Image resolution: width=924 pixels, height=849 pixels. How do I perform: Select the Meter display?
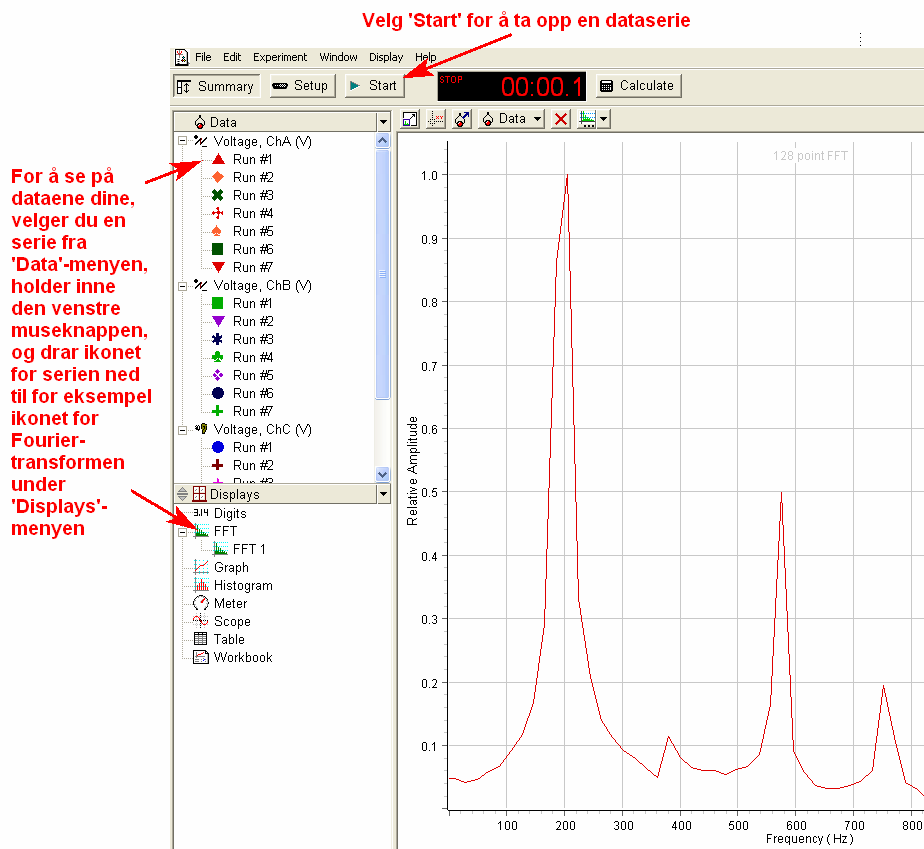[220, 603]
